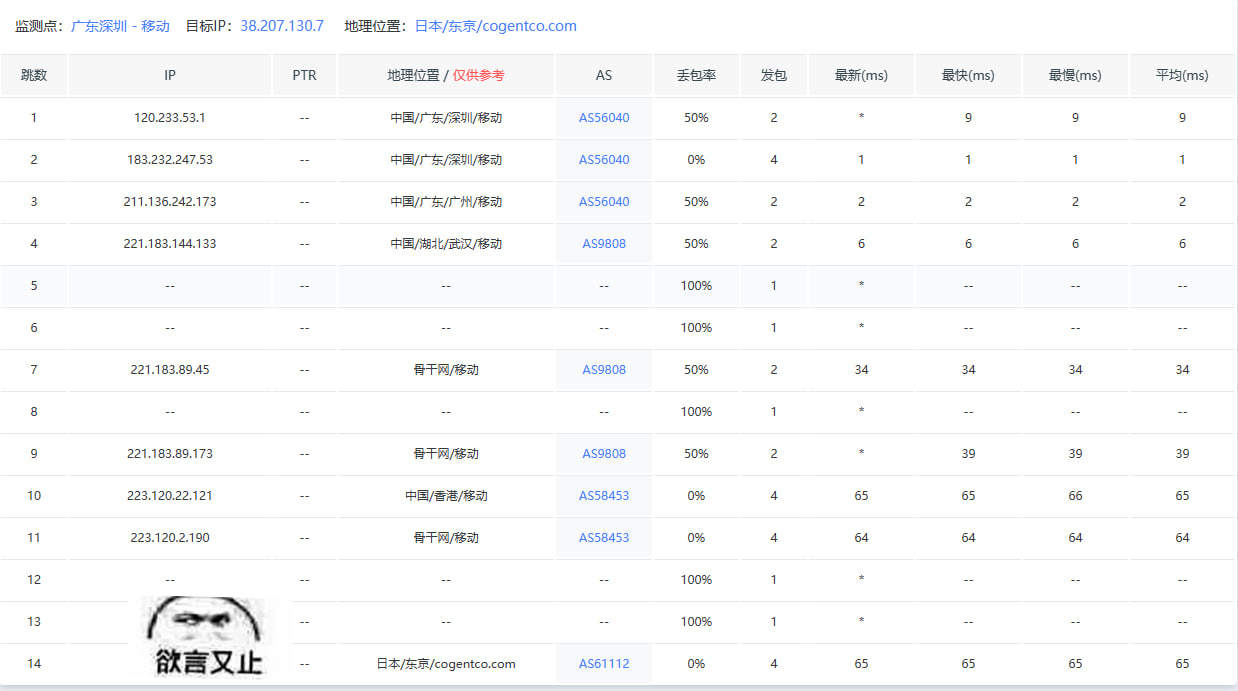This screenshot has height=691, width=1238.
Task: Open 日本/东京/cogentco.com location link in header
Action: pos(496,26)
